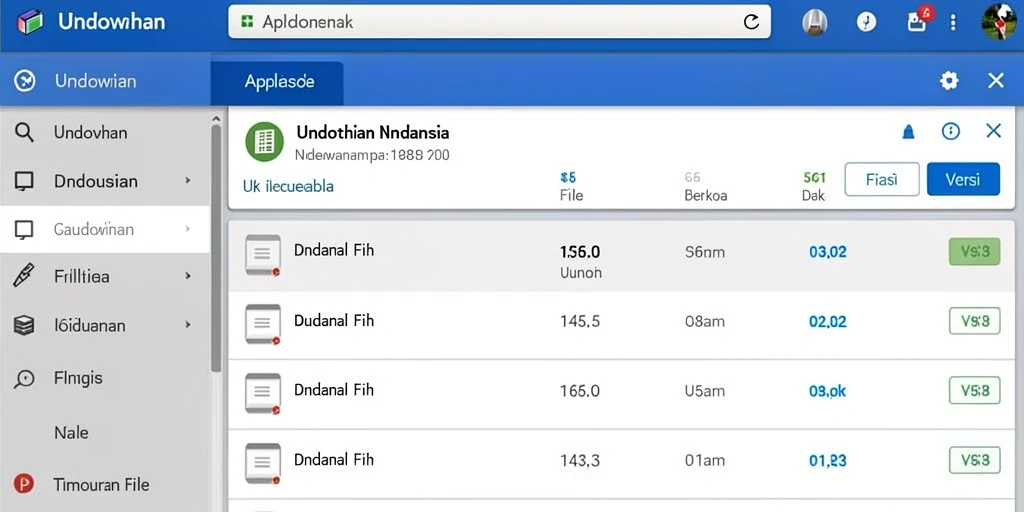
Task: Click the pen icon beside Frilltiea
Action: pos(24,276)
